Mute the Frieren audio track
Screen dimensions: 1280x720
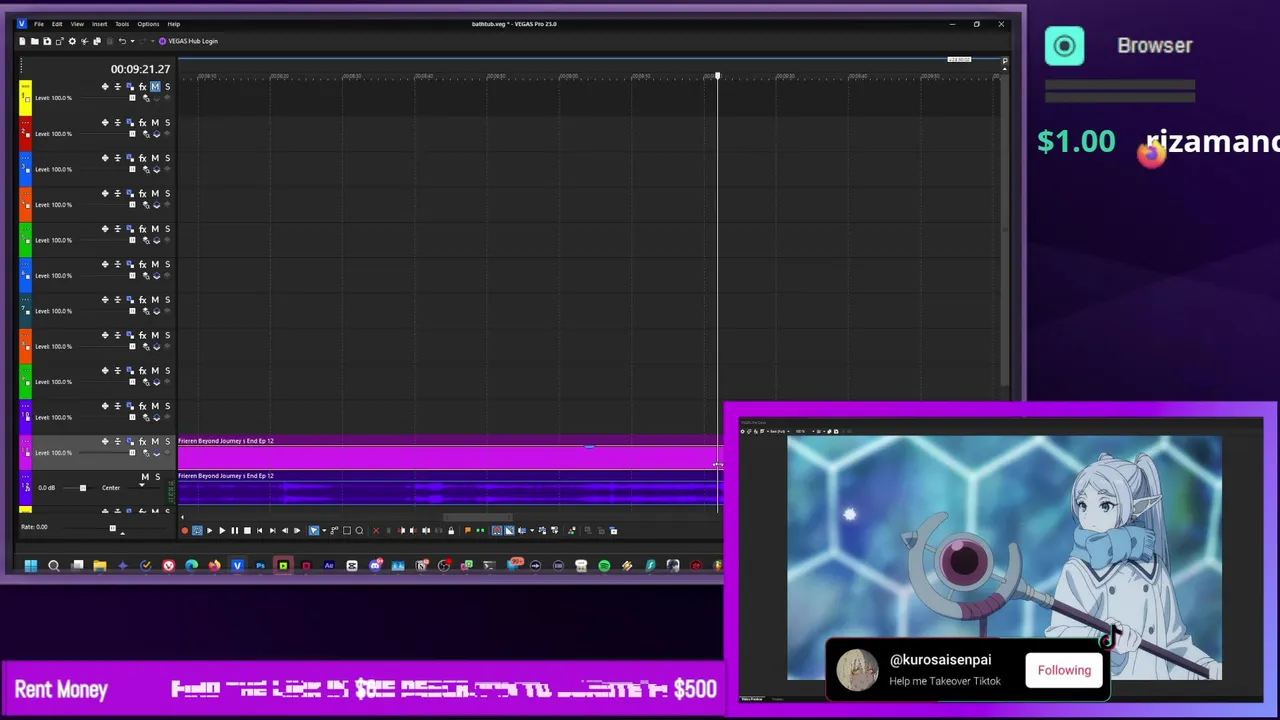tap(145, 477)
